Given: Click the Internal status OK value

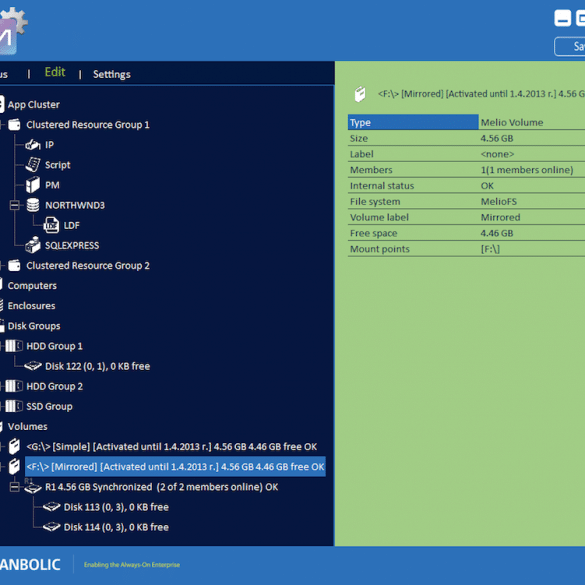Looking at the screenshot, I should (x=487, y=186).
